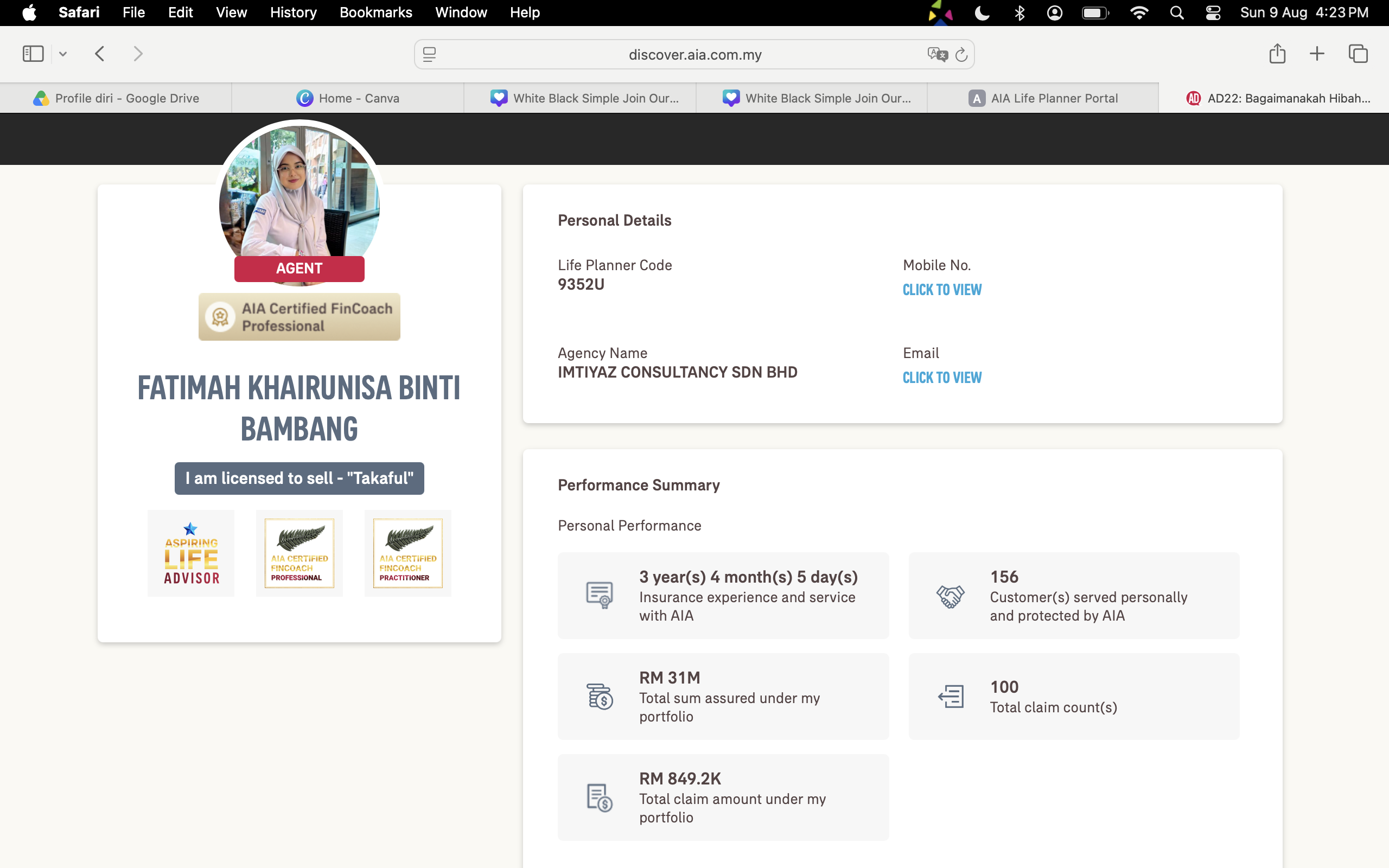
Task: Open a new tab with plus button
Action: (1317, 54)
